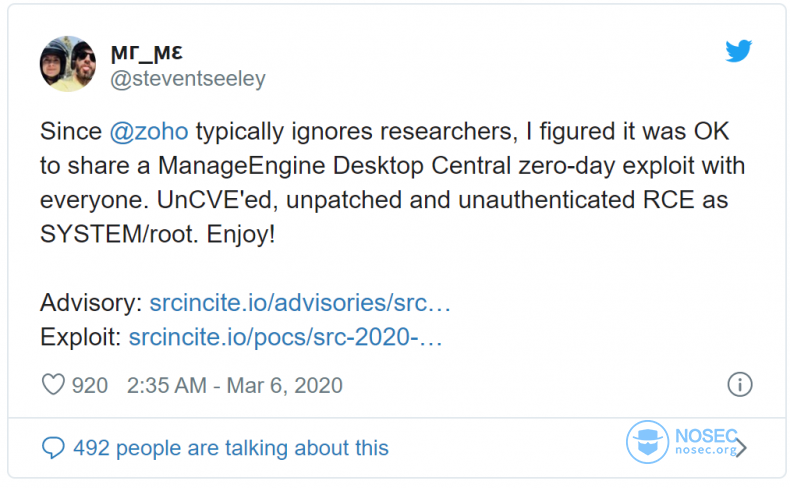This screenshot has width=790, height=488.
Task: Click the Advisory: label
Action: pos(91,303)
